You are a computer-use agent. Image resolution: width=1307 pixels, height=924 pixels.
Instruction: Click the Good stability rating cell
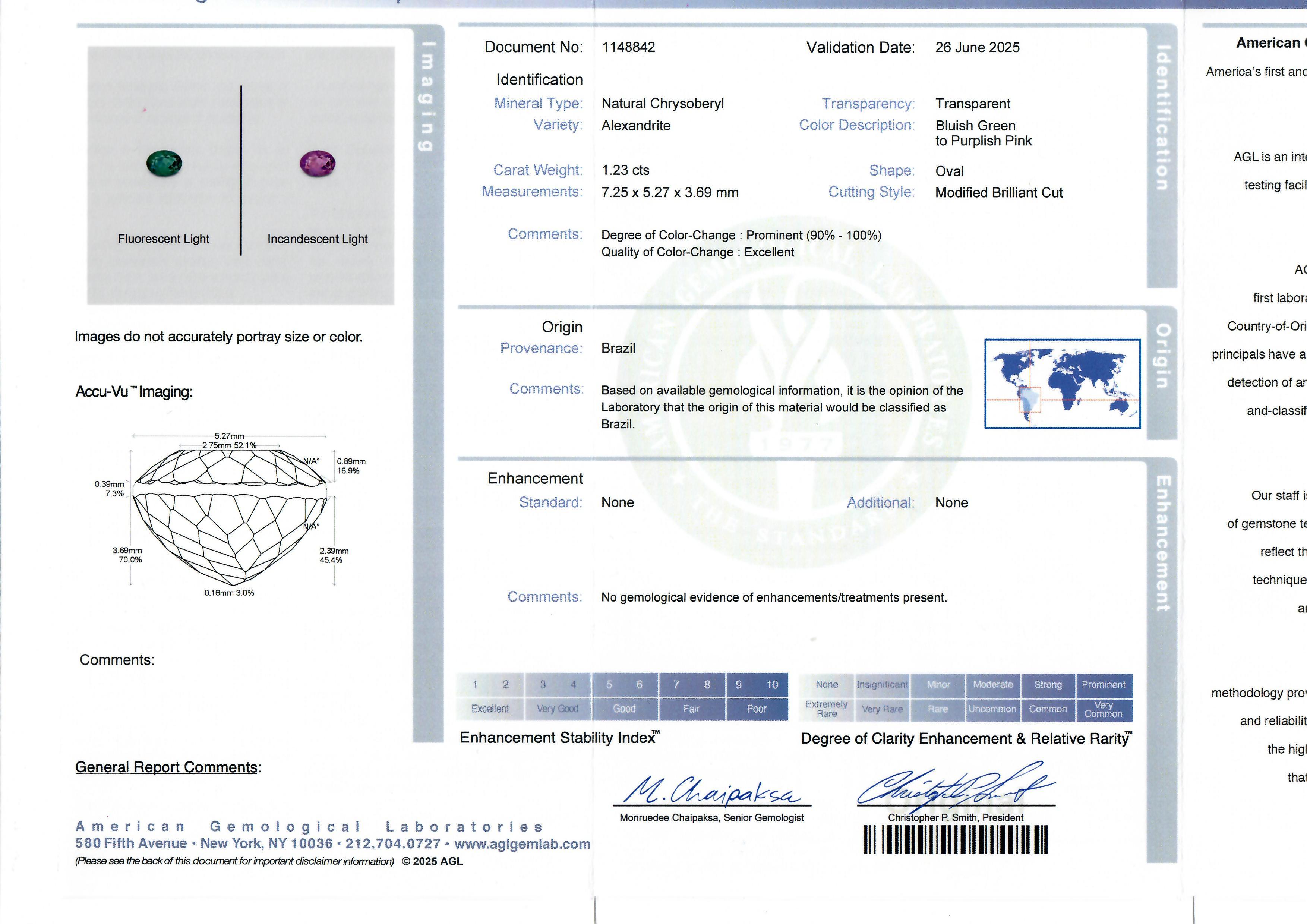[625, 709]
